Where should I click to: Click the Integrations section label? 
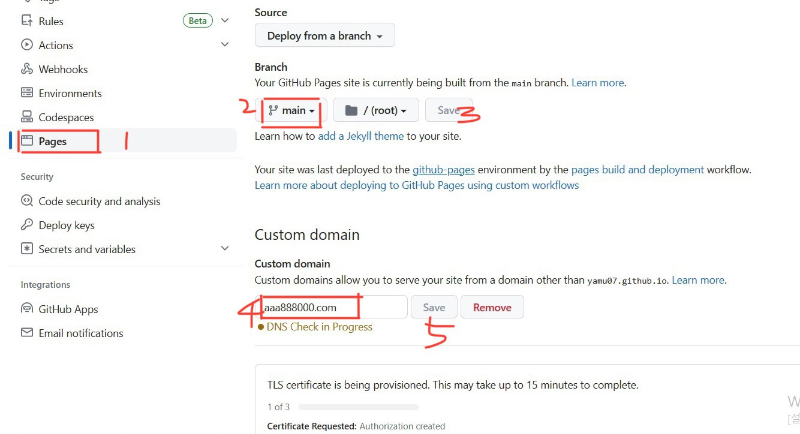pyautogui.click(x=45, y=285)
